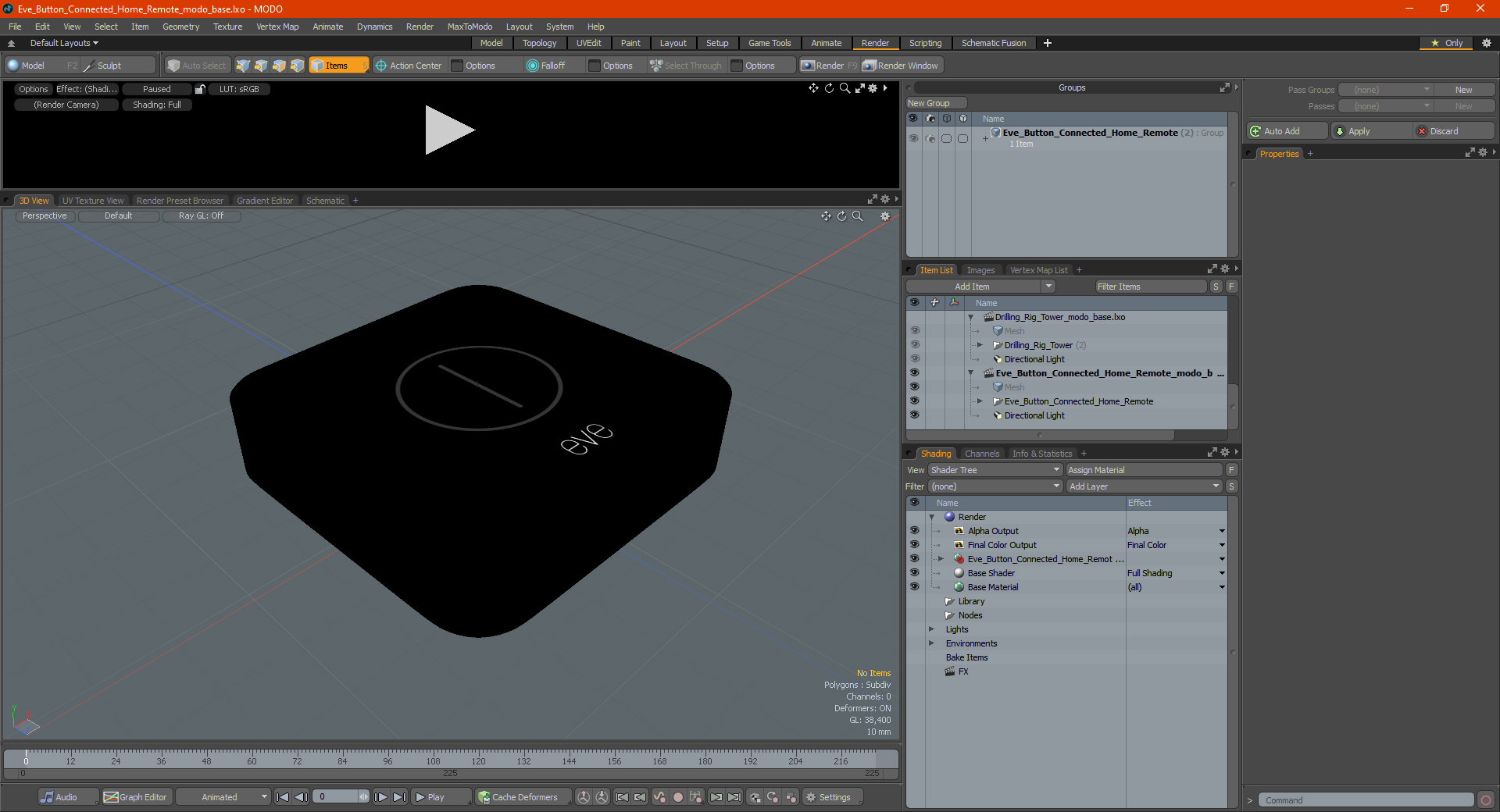Click current frame number field

pyautogui.click(x=336, y=797)
